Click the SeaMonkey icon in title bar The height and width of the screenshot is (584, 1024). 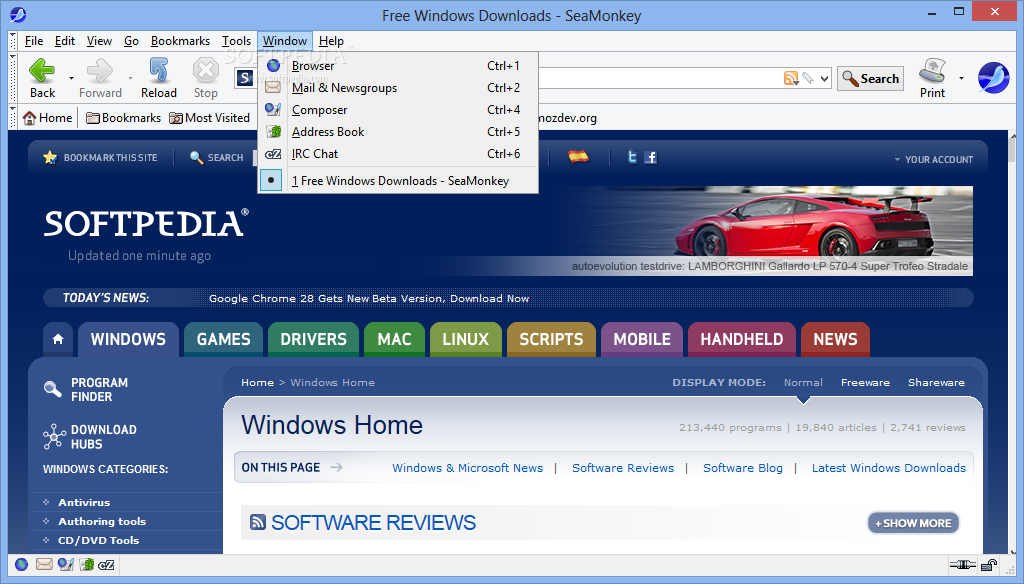point(18,14)
